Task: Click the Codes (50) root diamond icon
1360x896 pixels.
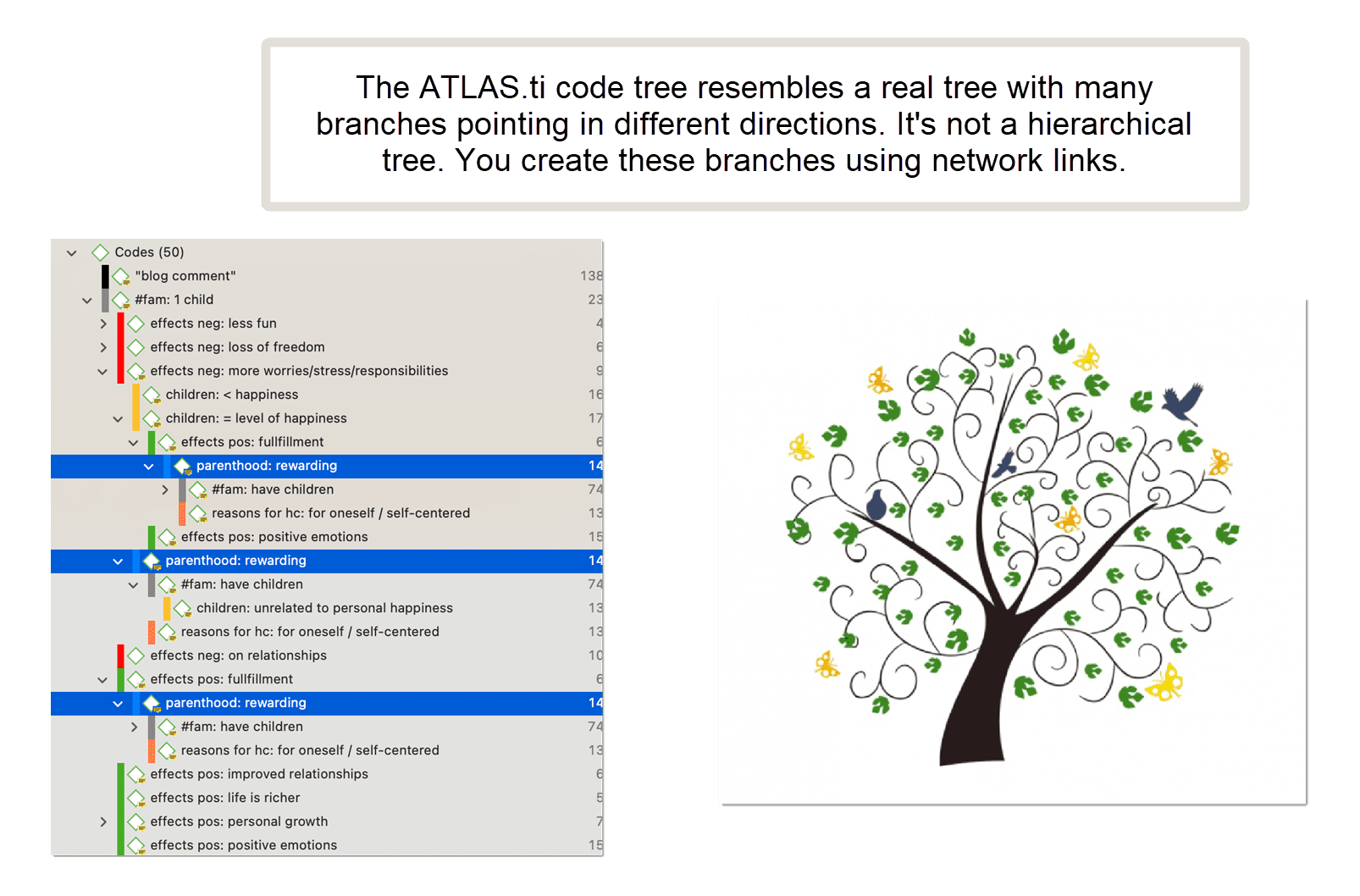Action: (x=101, y=252)
